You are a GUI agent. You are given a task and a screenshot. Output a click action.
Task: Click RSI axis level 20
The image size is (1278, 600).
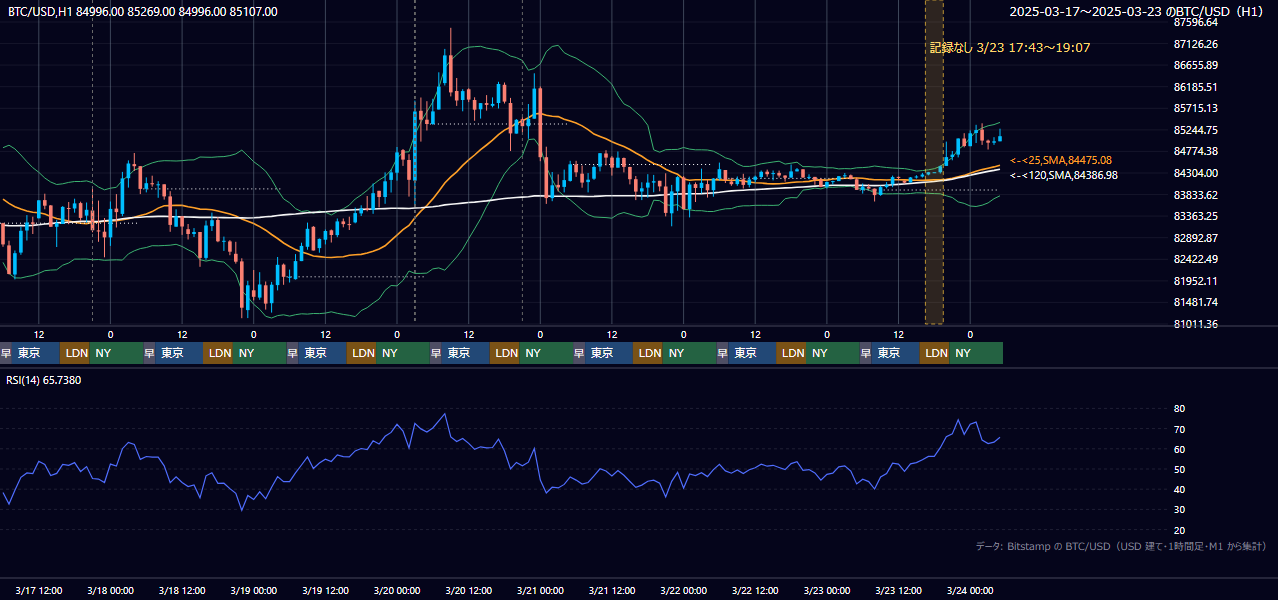(1179, 530)
